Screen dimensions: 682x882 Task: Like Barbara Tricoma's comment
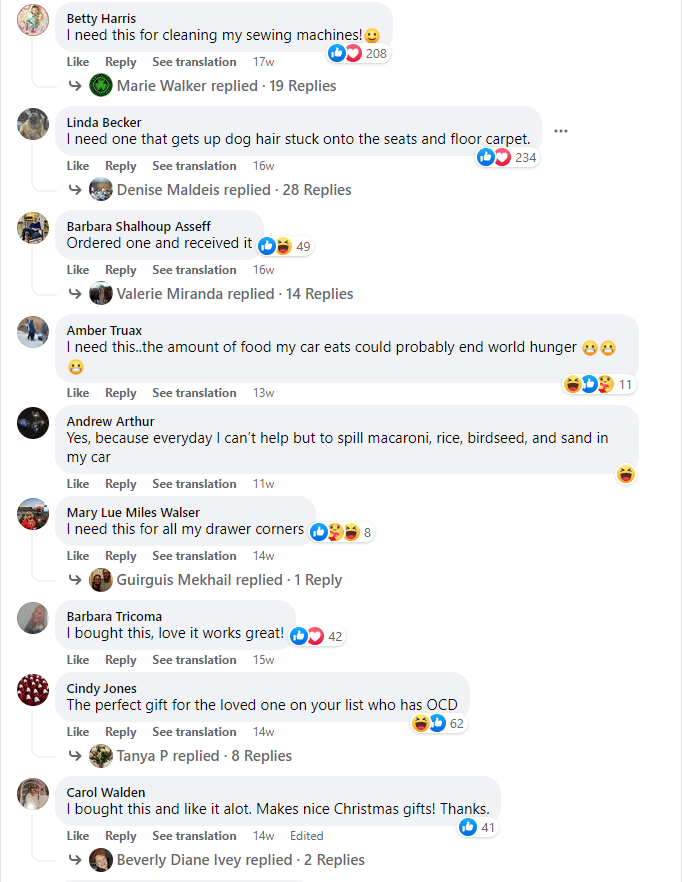(77, 660)
